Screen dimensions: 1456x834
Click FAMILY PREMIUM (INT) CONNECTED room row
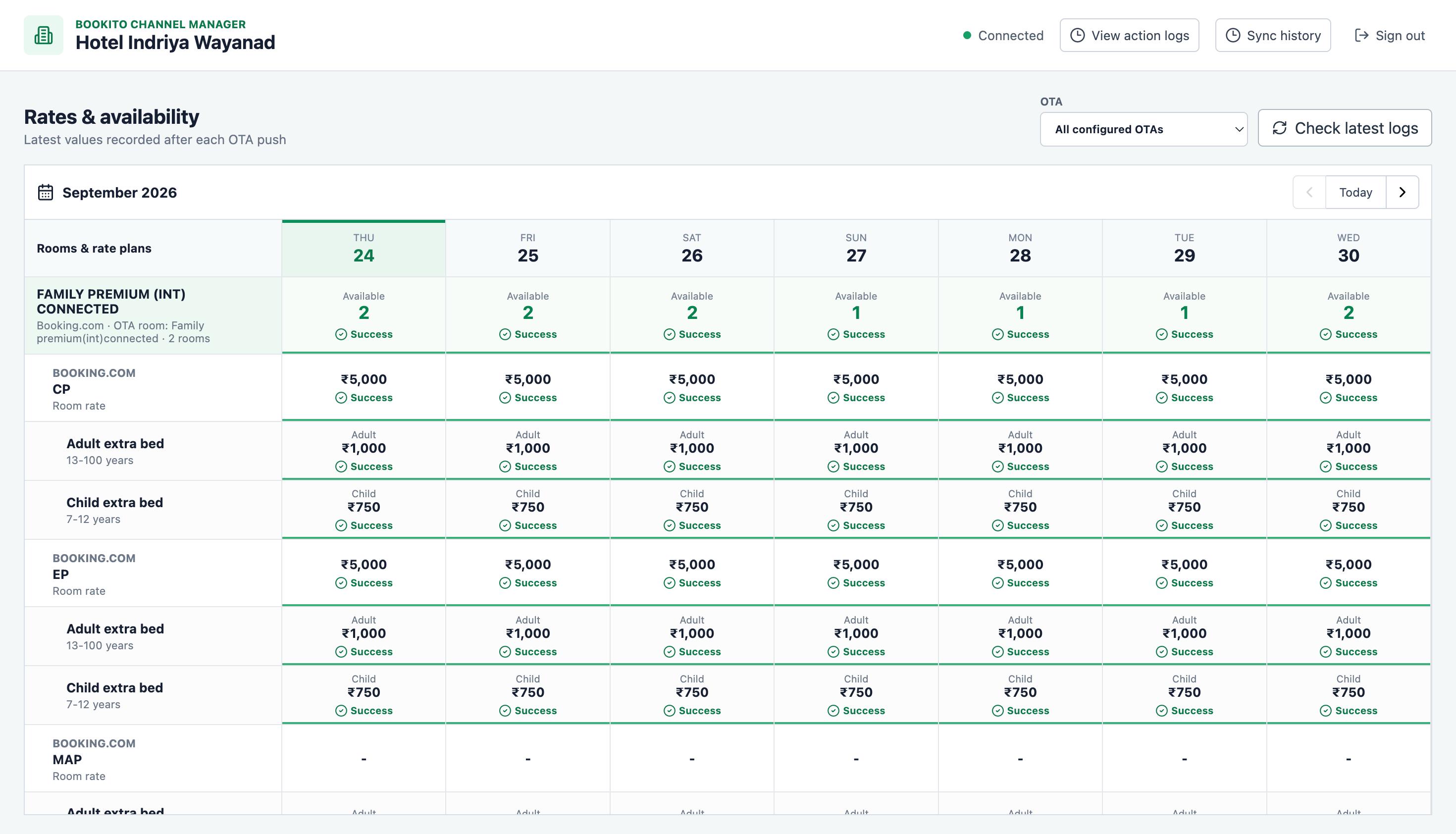pyautogui.click(x=153, y=315)
